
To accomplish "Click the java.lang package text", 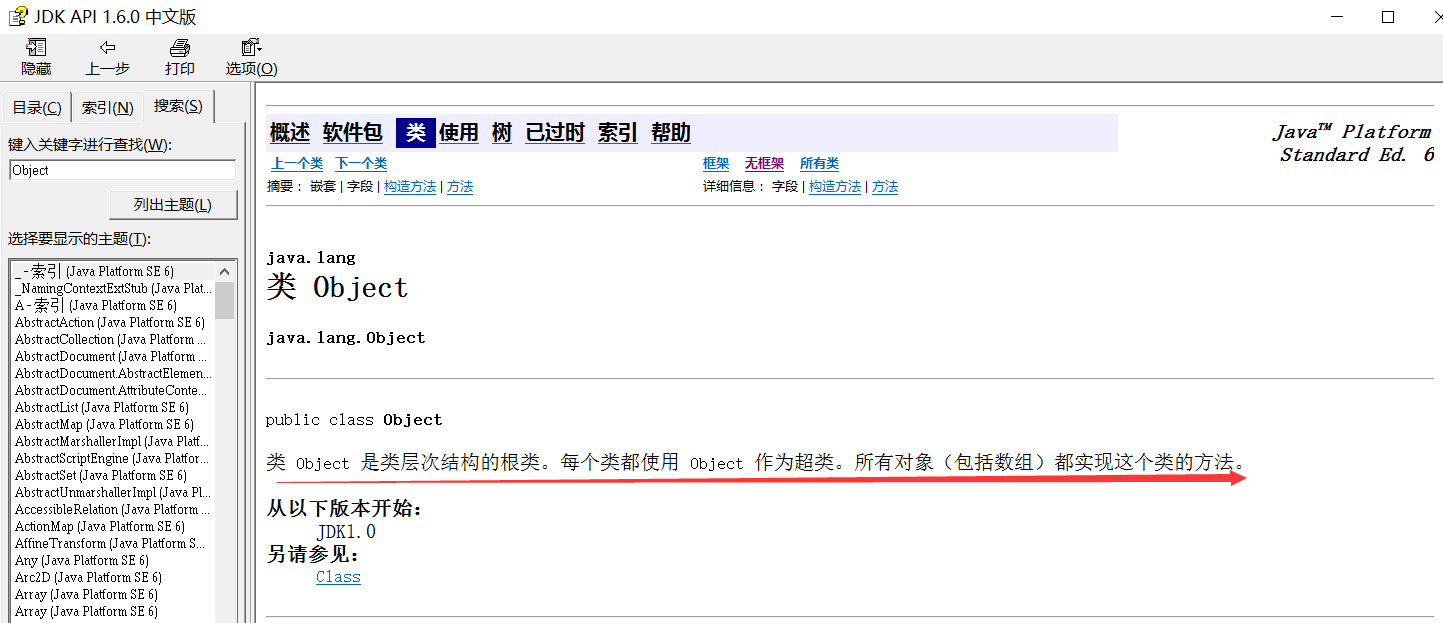I will click(311, 258).
